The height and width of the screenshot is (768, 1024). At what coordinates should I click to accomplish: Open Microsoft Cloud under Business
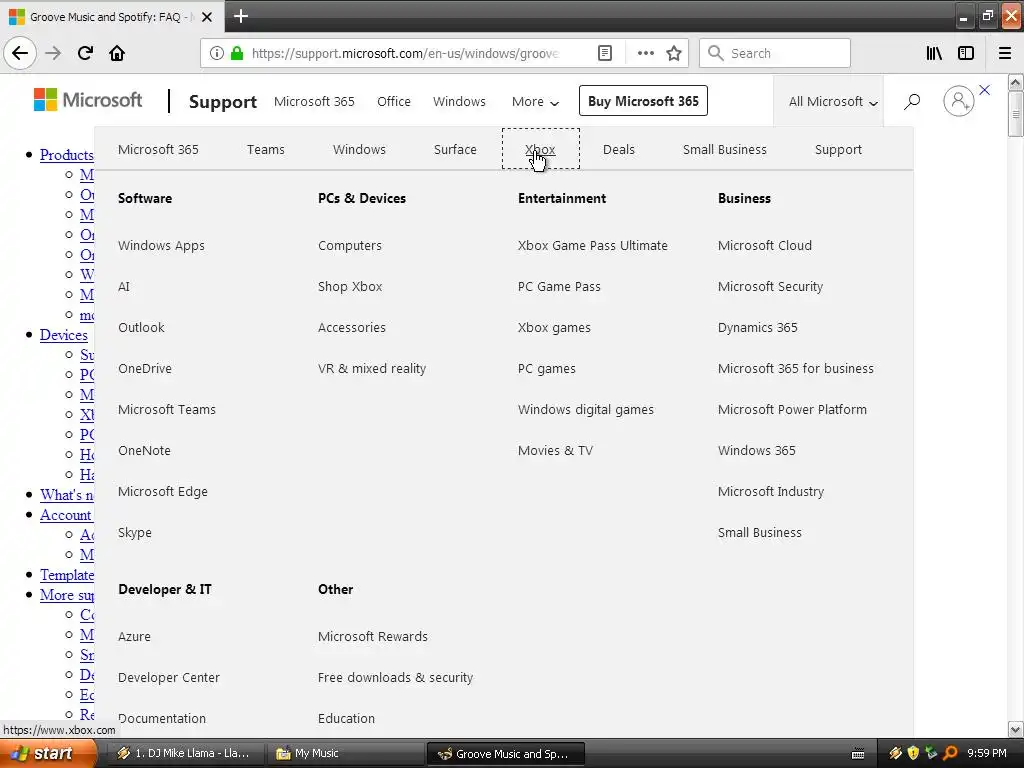click(x=765, y=246)
